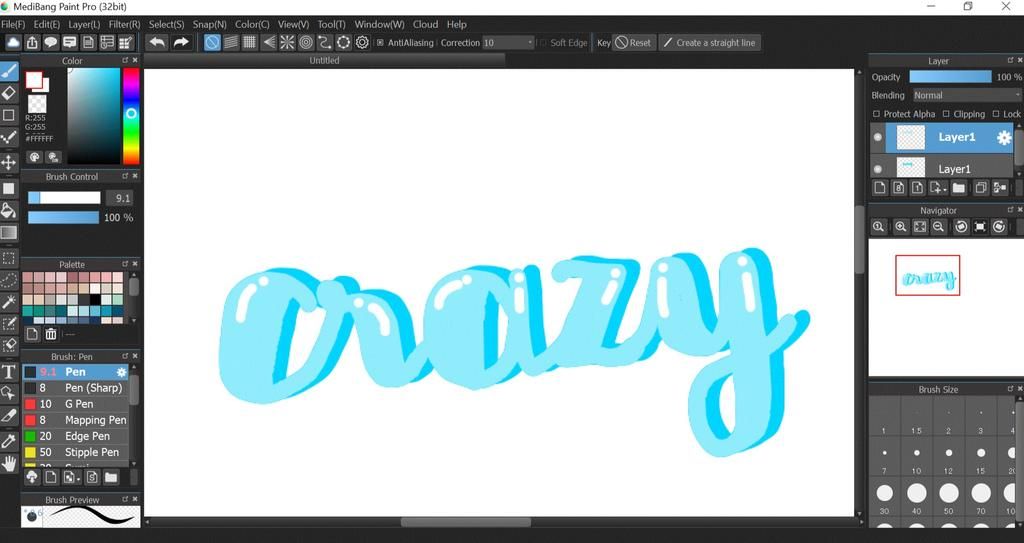The width and height of the screenshot is (1024, 543).
Task: Download brush from cloud icon
Action: [x=31, y=478]
